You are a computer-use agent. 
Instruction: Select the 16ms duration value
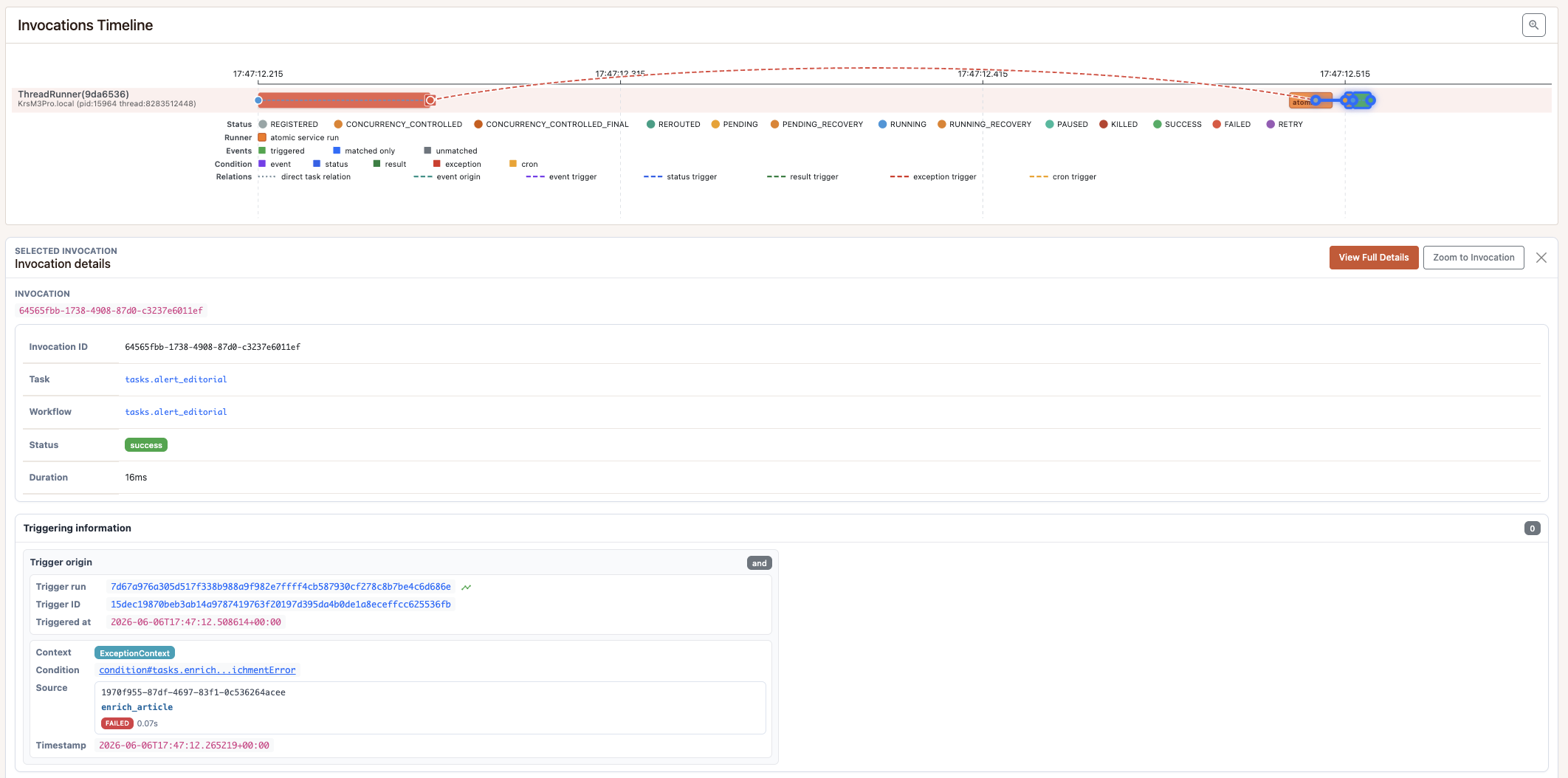[x=136, y=478]
